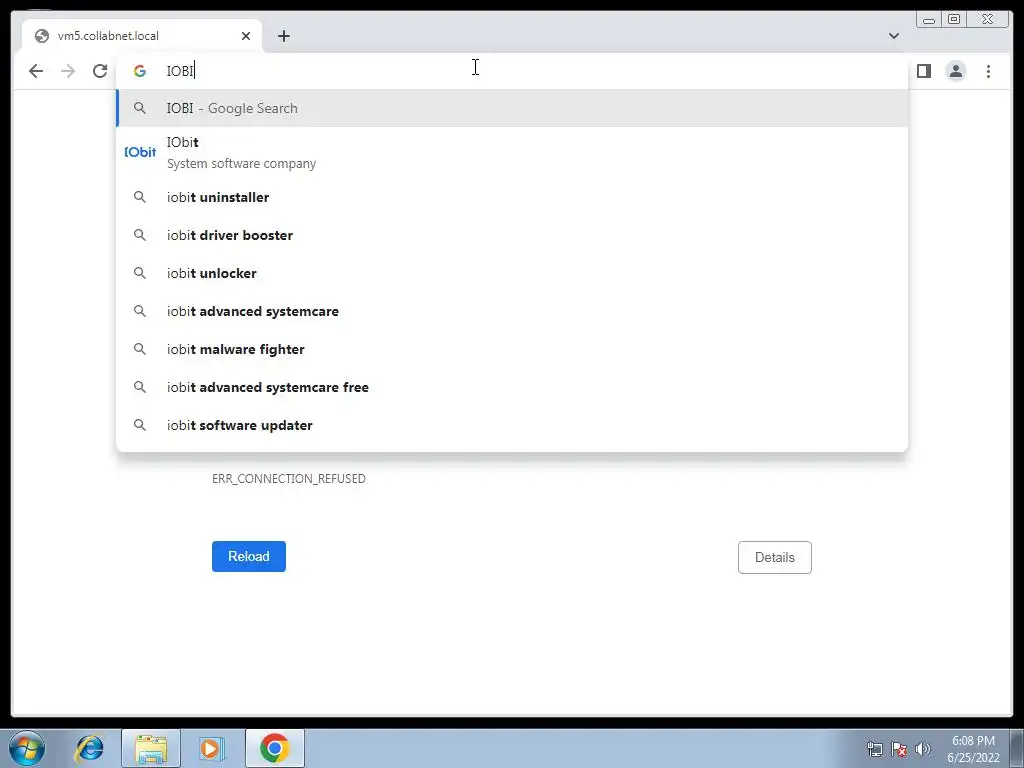Image resolution: width=1024 pixels, height=768 pixels.
Task: Close the vm5.collabnet.local tab
Action: click(x=246, y=36)
